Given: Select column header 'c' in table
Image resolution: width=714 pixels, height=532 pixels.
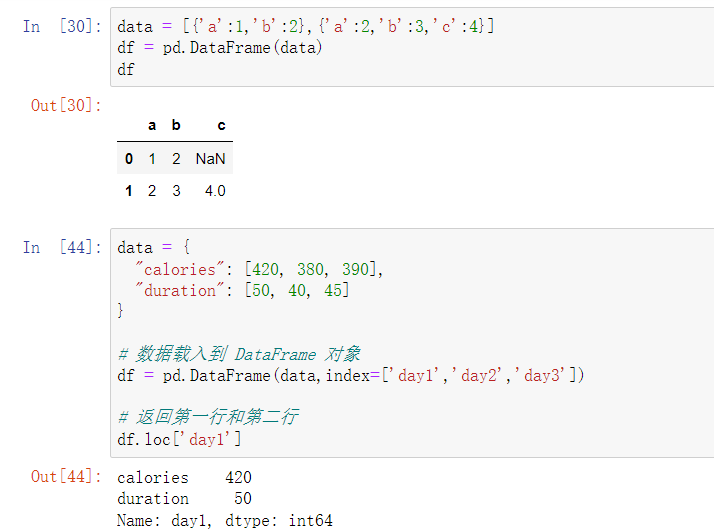Looking at the screenshot, I should (x=221, y=125).
